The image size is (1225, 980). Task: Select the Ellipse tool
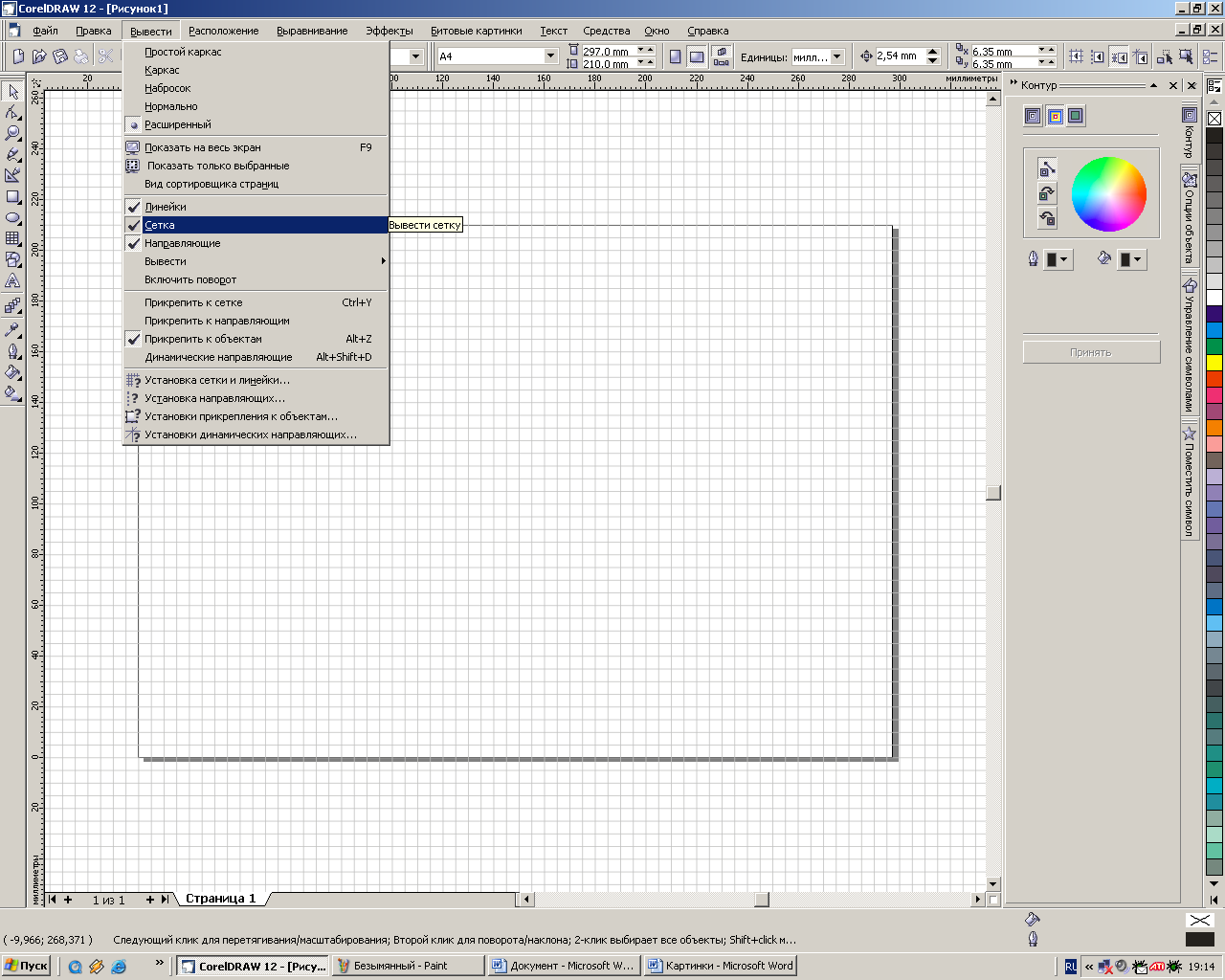[x=12, y=218]
